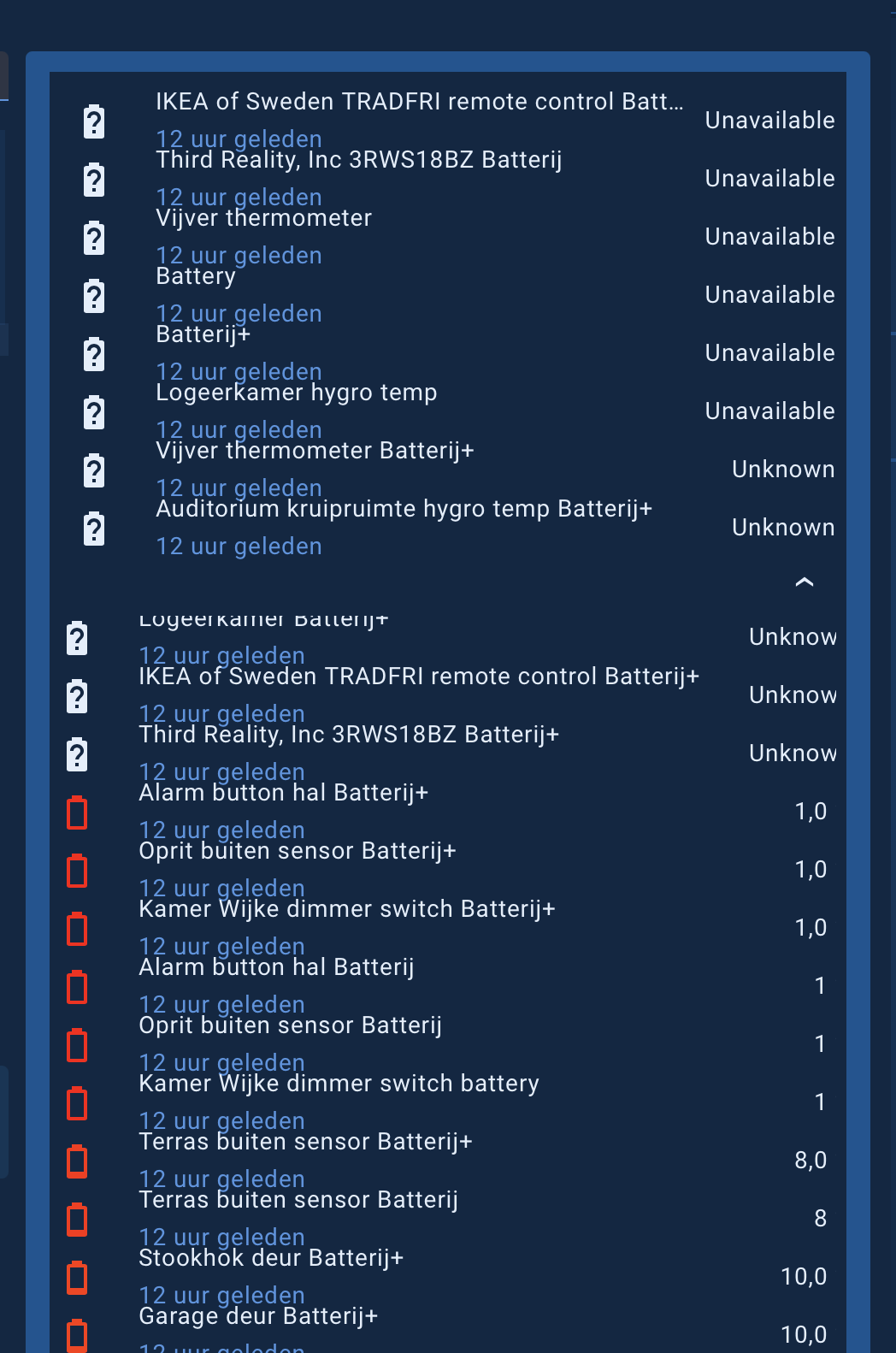Click unknown-battery icon for Auditorium kruipruimte hygro temp

pos(94,529)
